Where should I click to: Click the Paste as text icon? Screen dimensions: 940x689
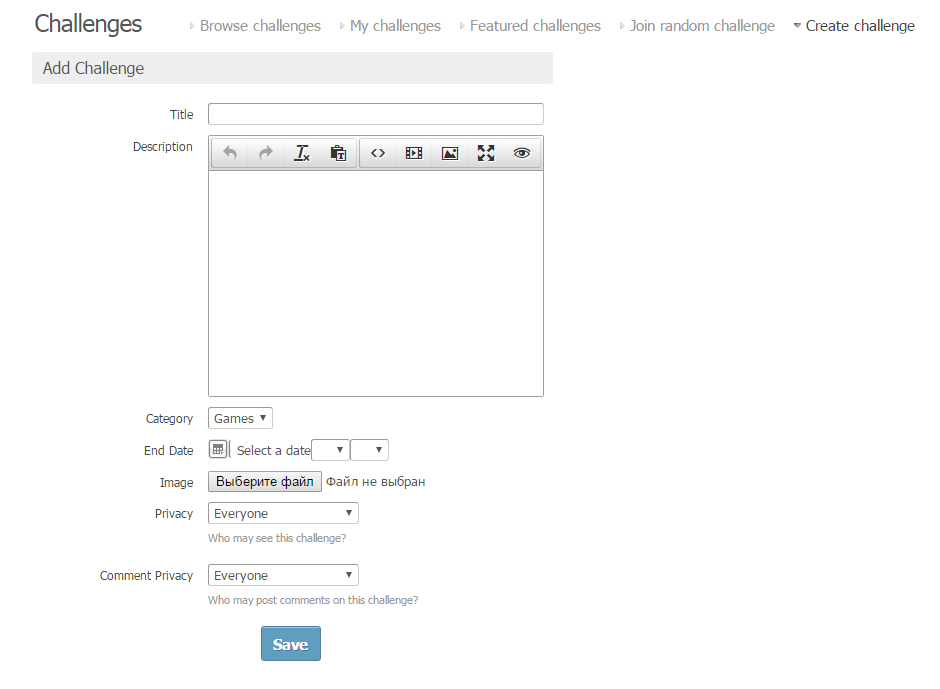(338, 154)
